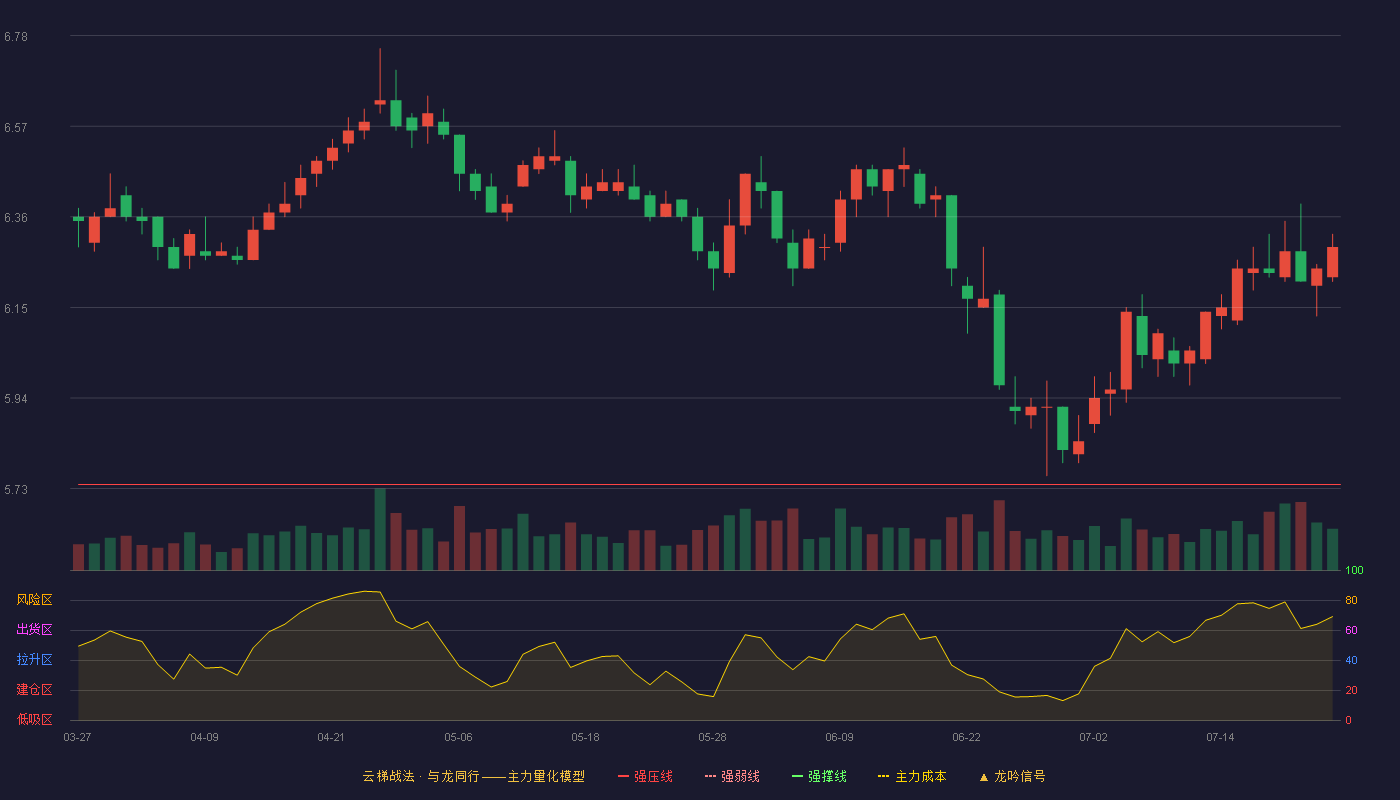Click the 6.78 price axis label
Screen dimensions: 1400x800
16,37
